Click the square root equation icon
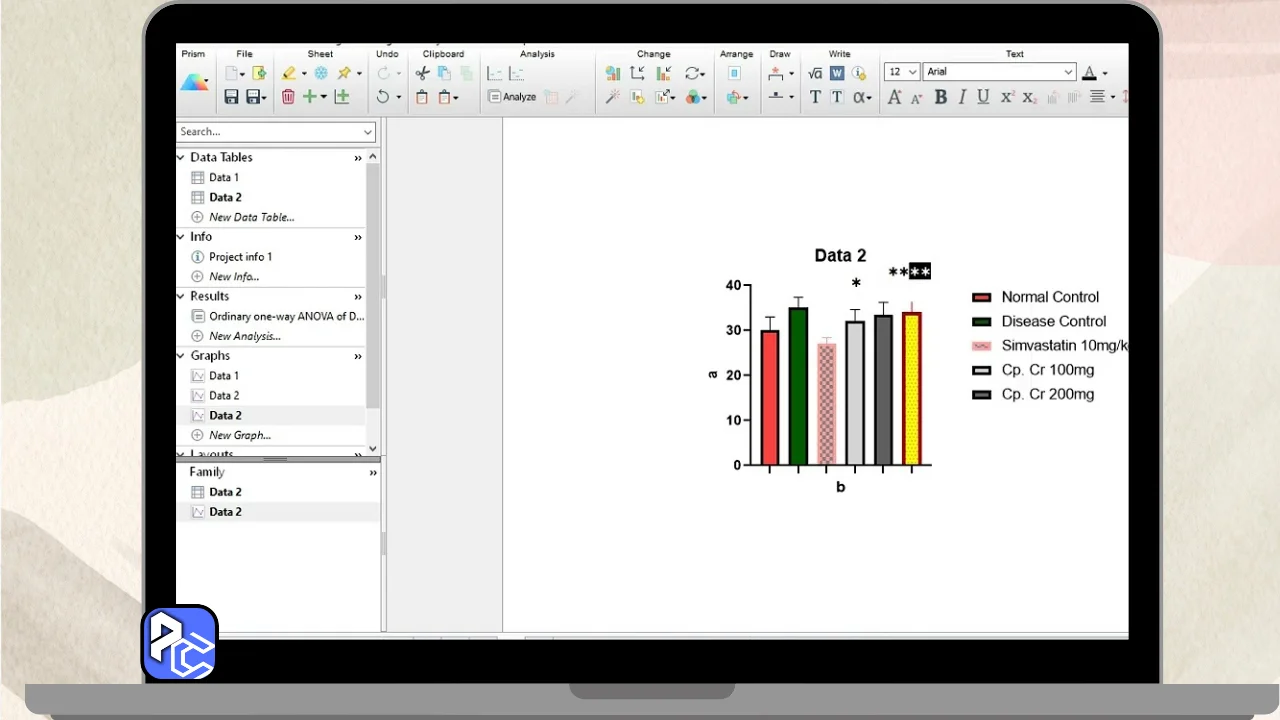 [x=815, y=73]
